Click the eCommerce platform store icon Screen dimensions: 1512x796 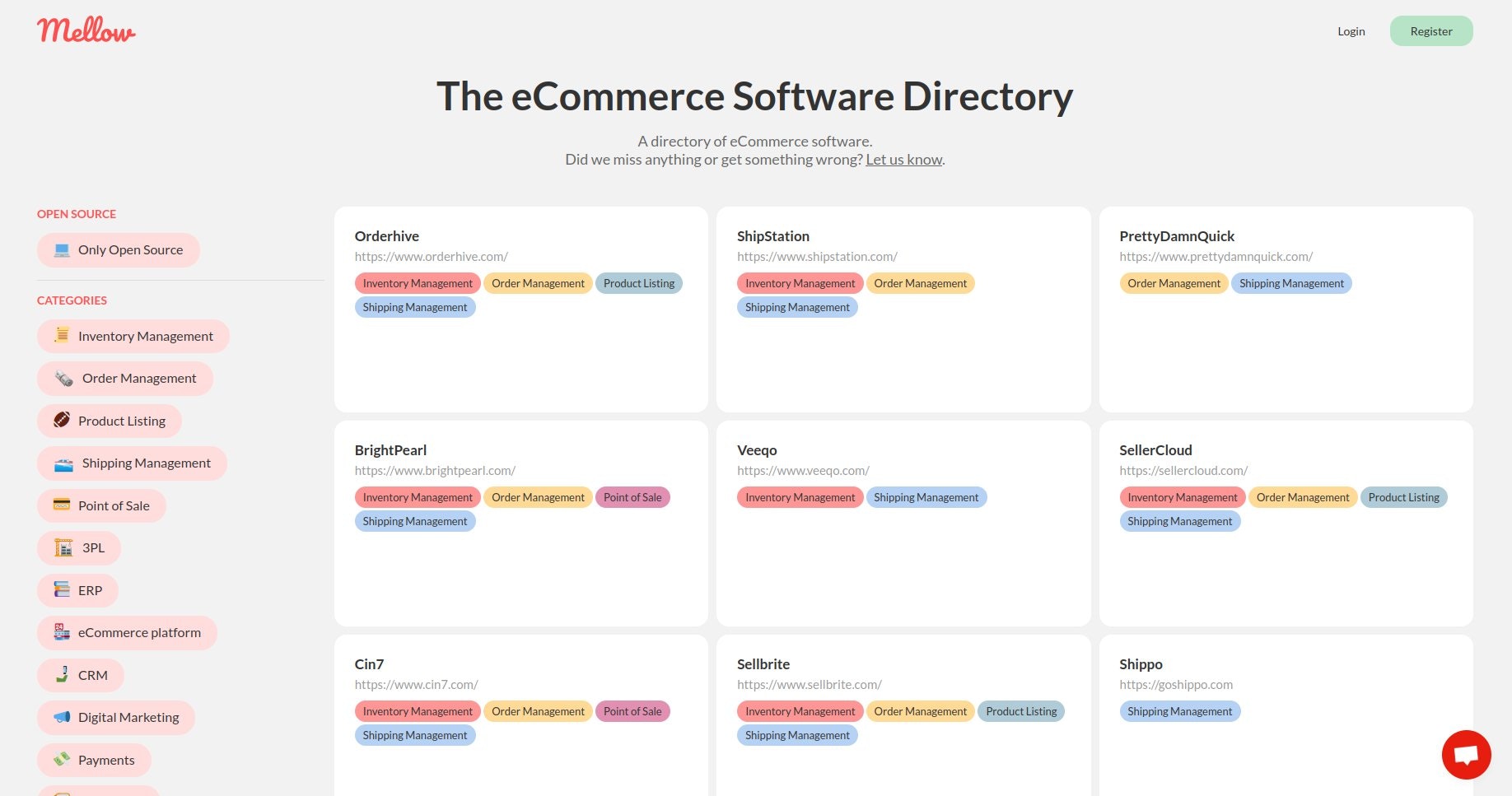[x=62, y=632]
